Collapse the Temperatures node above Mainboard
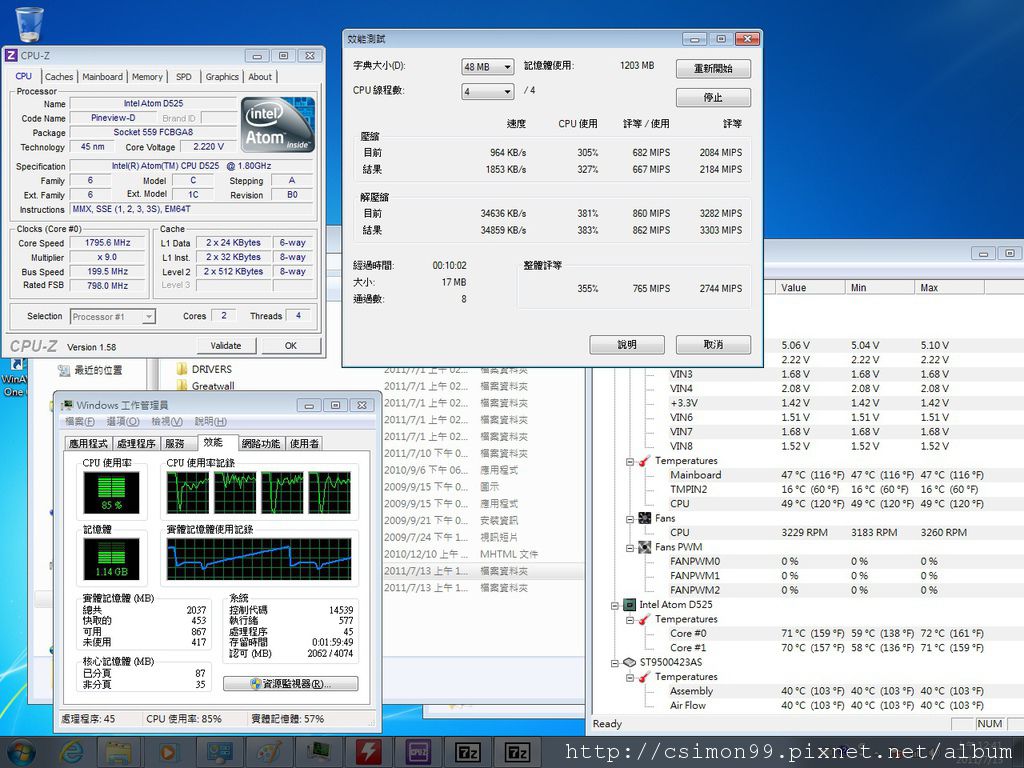Screen dimensions: 1024x768 630,461
